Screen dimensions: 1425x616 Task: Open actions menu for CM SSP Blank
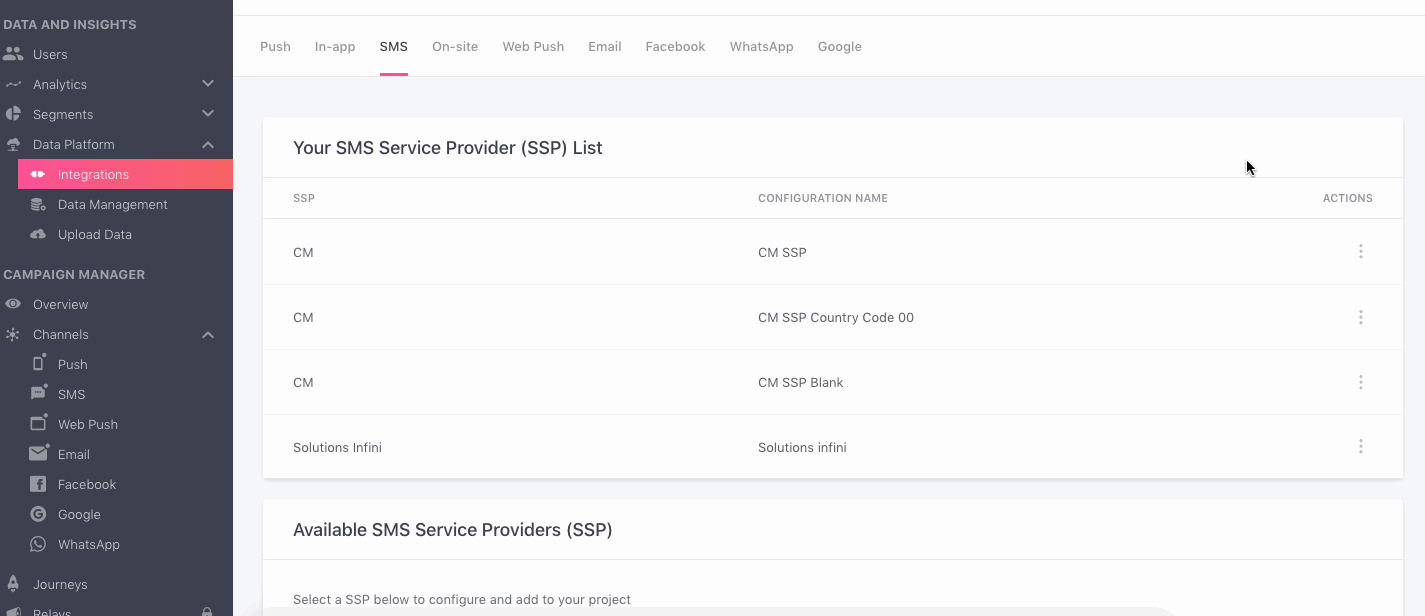pyautogui.click(x=1360, y=382)
